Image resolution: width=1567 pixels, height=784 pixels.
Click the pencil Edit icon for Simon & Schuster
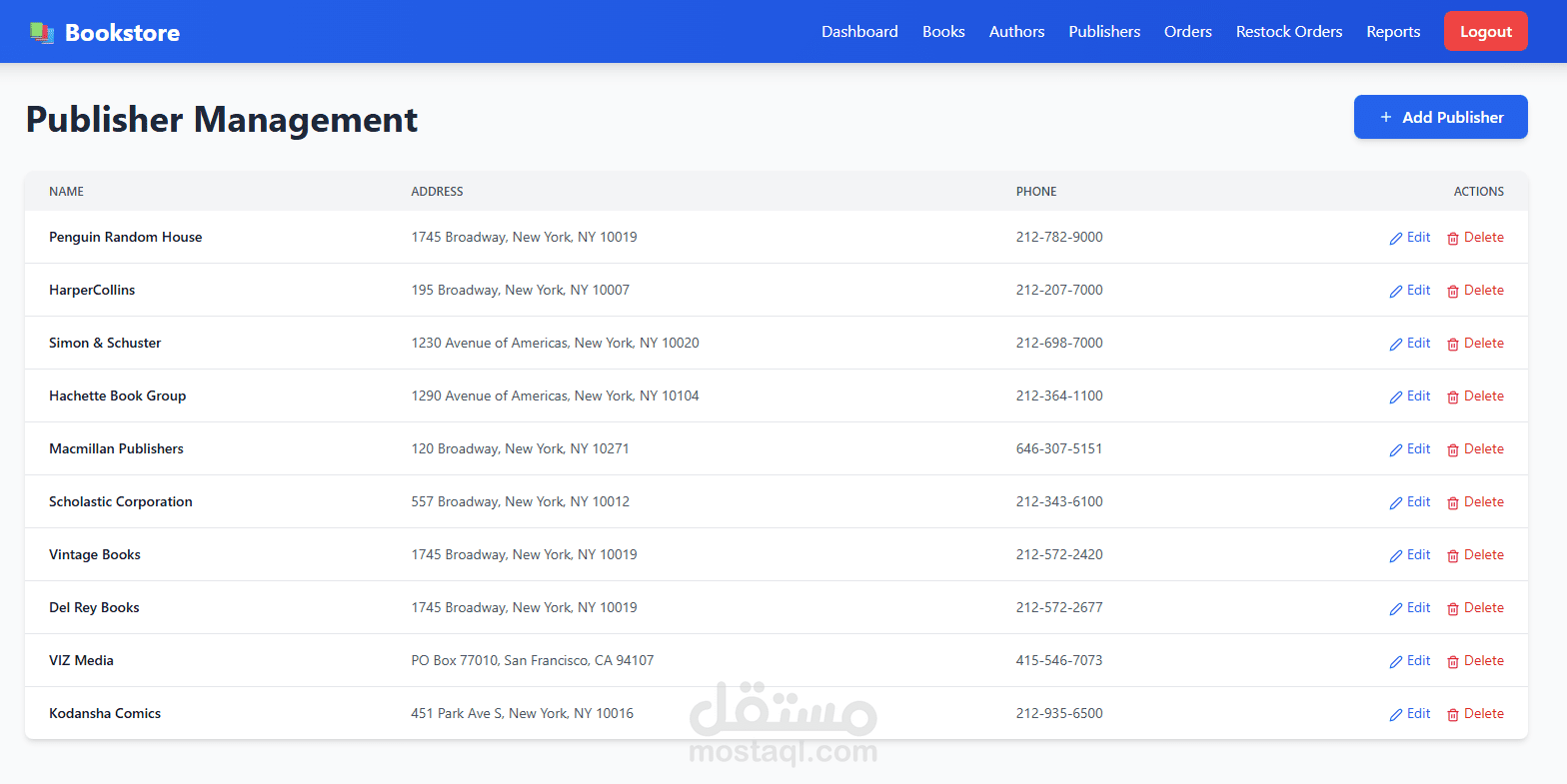(1396, 345)
